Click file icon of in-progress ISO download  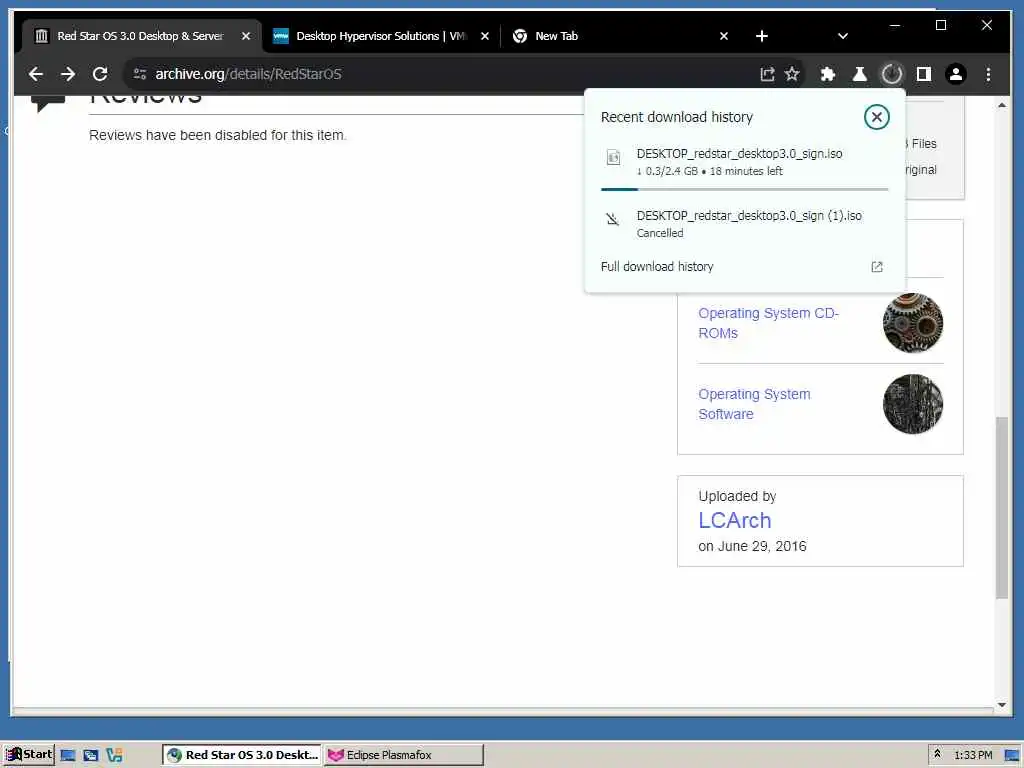click(x=613, y=157)
